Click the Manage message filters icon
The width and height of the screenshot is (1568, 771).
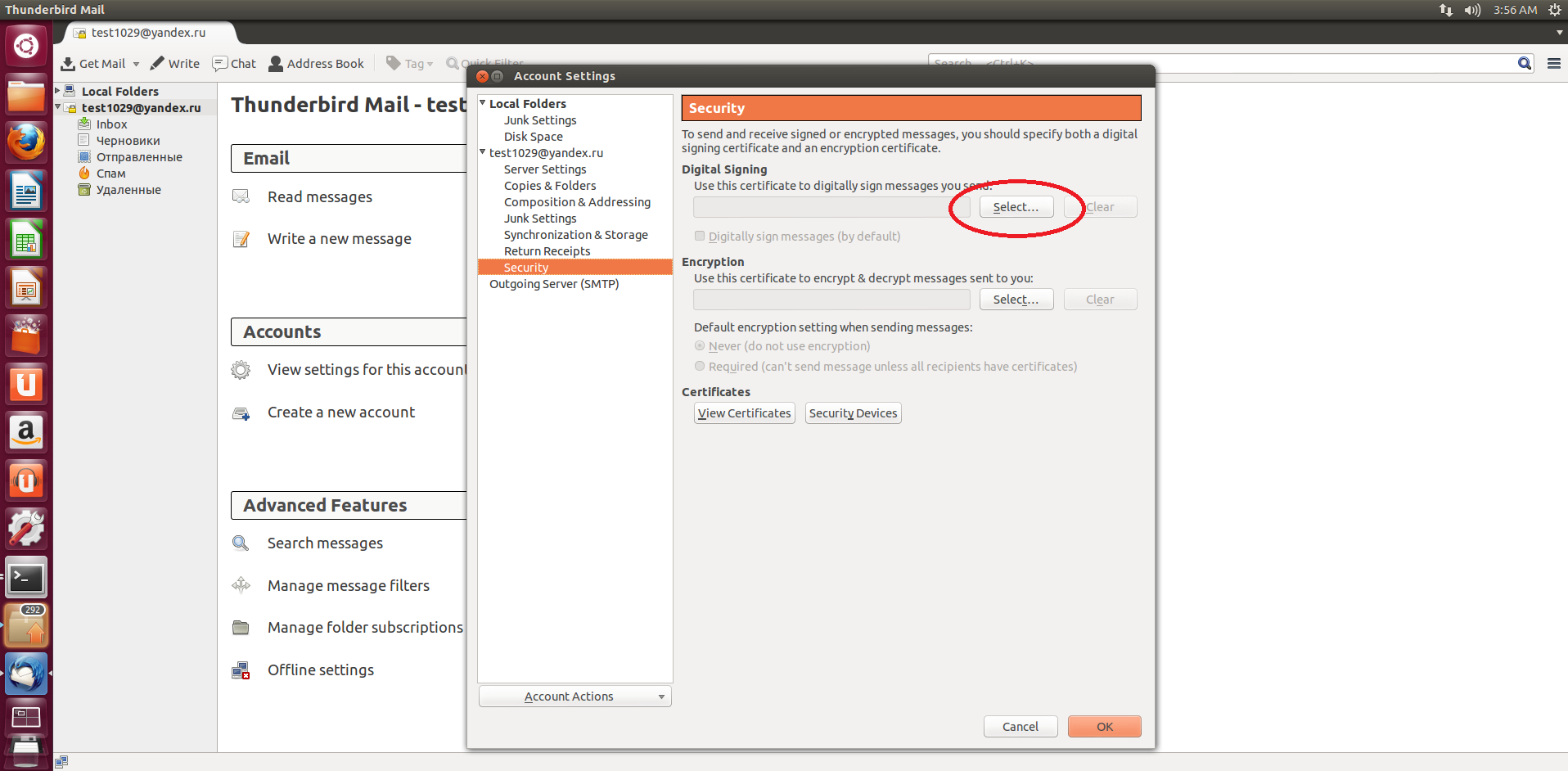pyautogui.click(x=241, y=585)
